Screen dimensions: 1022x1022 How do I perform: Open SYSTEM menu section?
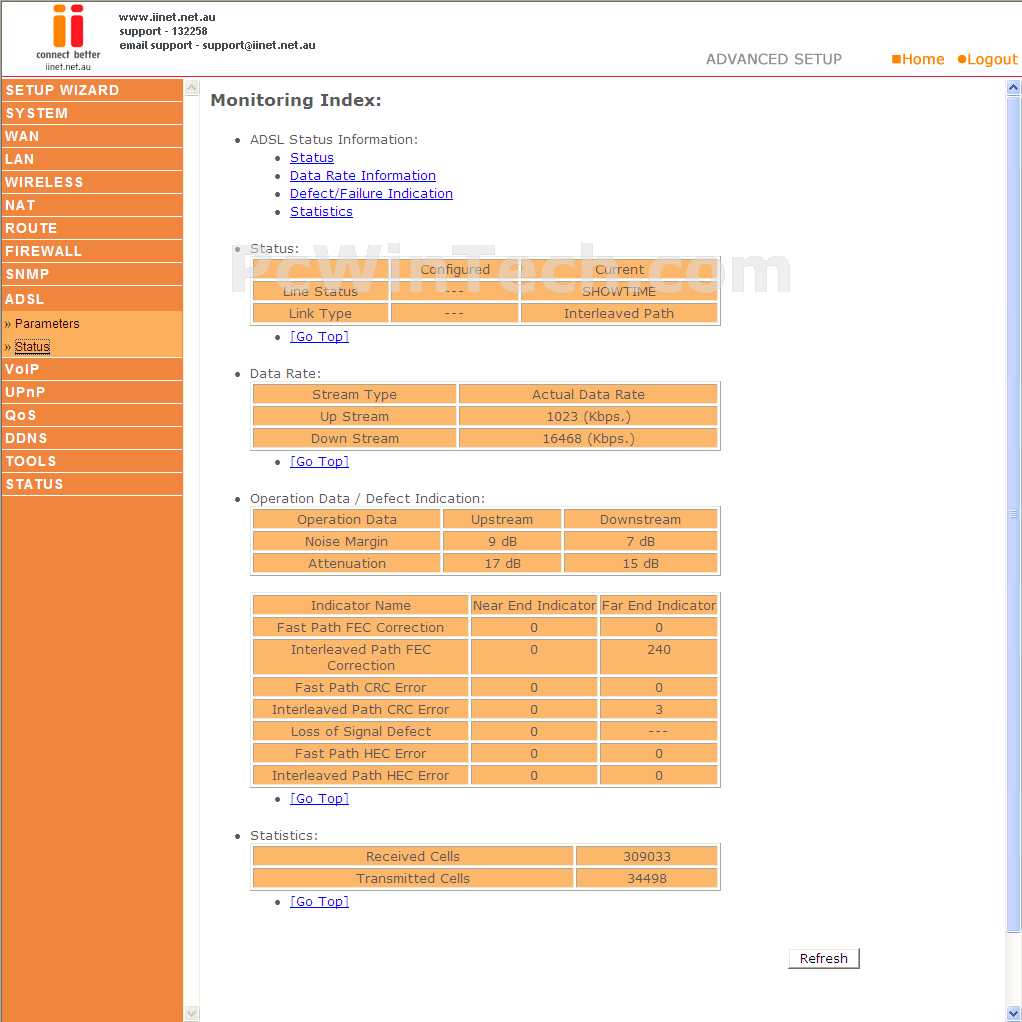point(92,113)
